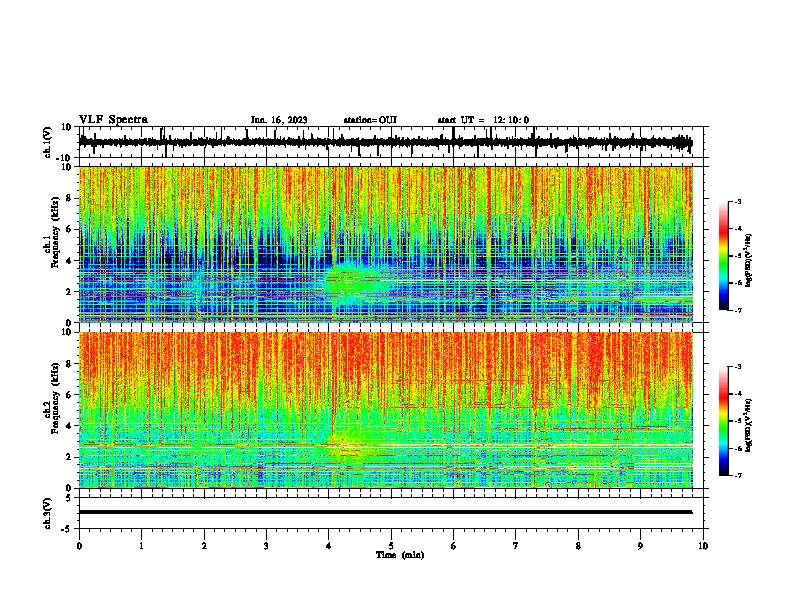
Task: Click the "ch.3(V)" axis label
Action: [x=48, y=513]
